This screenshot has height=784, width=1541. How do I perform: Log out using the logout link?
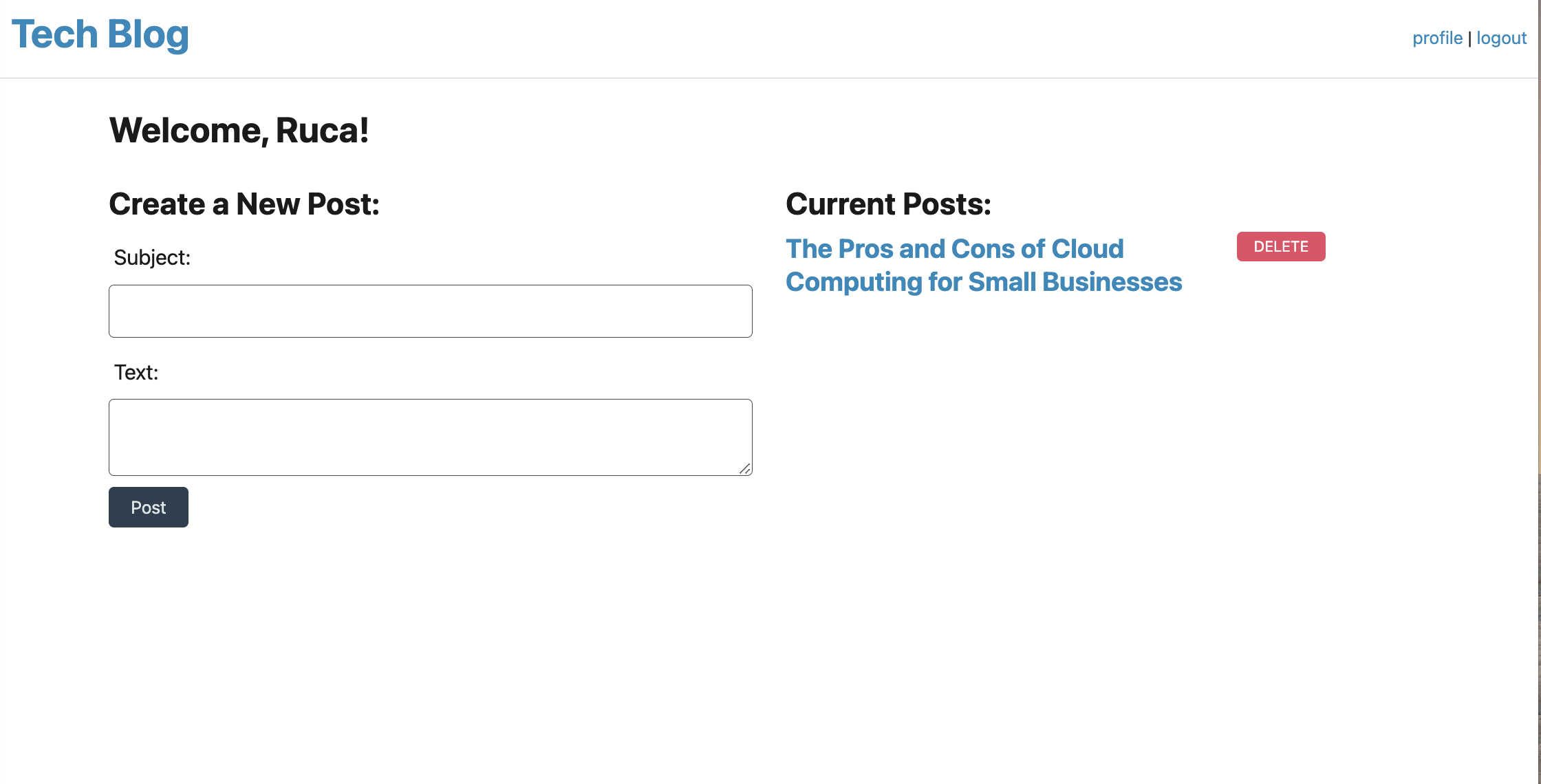click(x=1501, y=38)
